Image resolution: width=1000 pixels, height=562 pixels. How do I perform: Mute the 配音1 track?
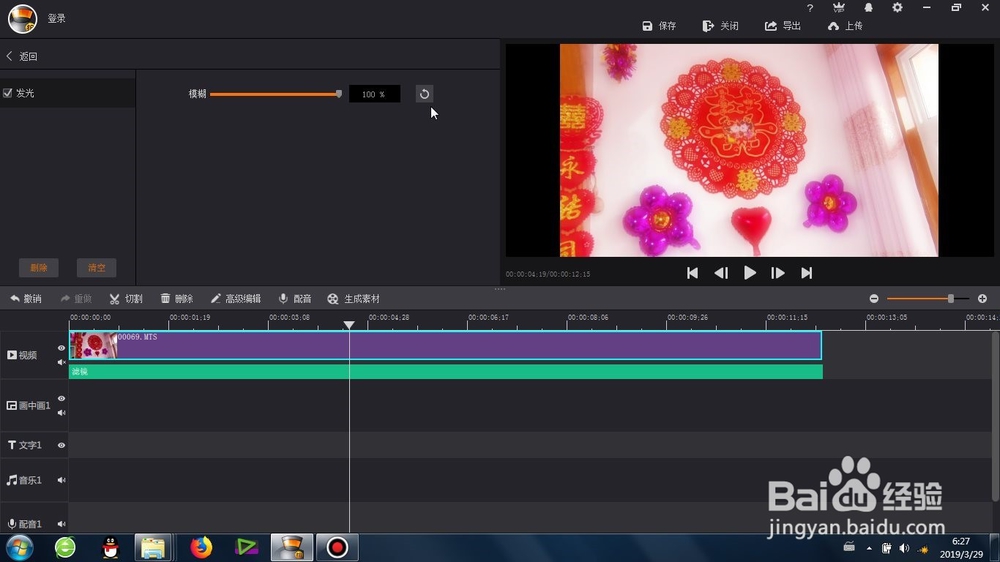61,524
